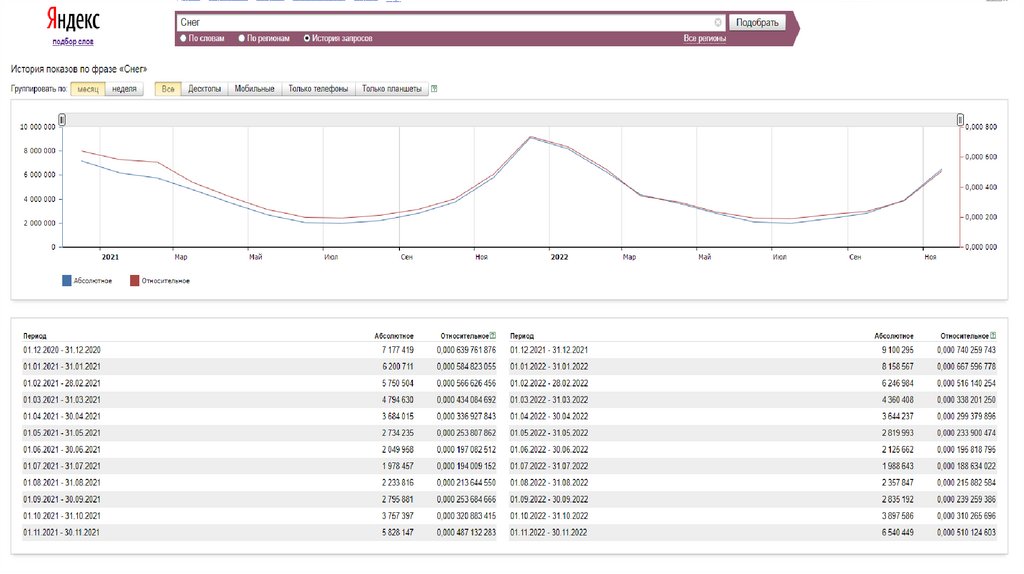Grab the right range handle on chart
This screenshot has width=1024, height=574.
[x=959, y=120]
